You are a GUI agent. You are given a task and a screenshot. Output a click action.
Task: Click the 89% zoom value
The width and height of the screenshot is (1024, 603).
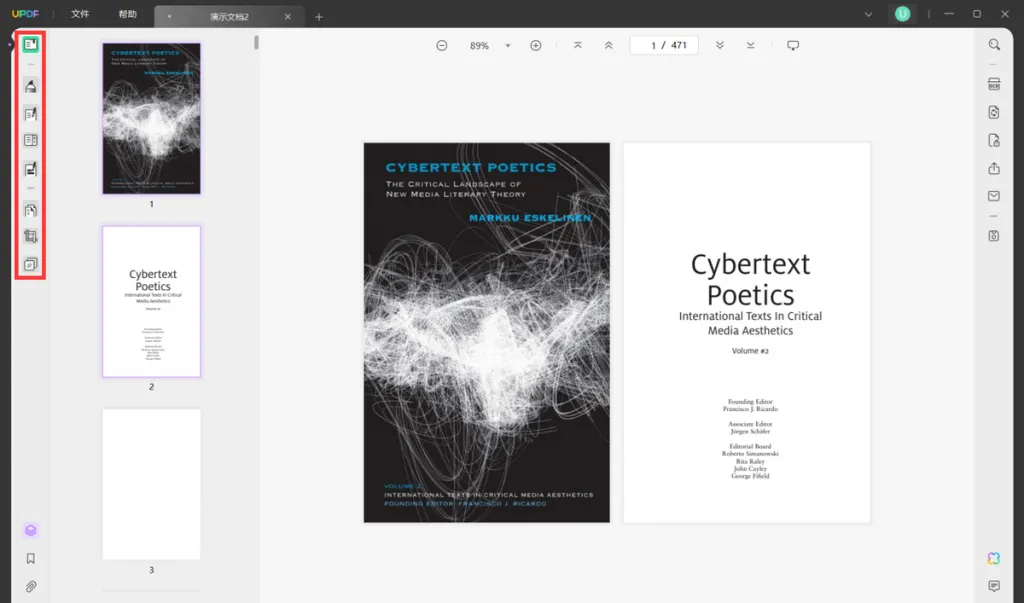pos(479,46)
